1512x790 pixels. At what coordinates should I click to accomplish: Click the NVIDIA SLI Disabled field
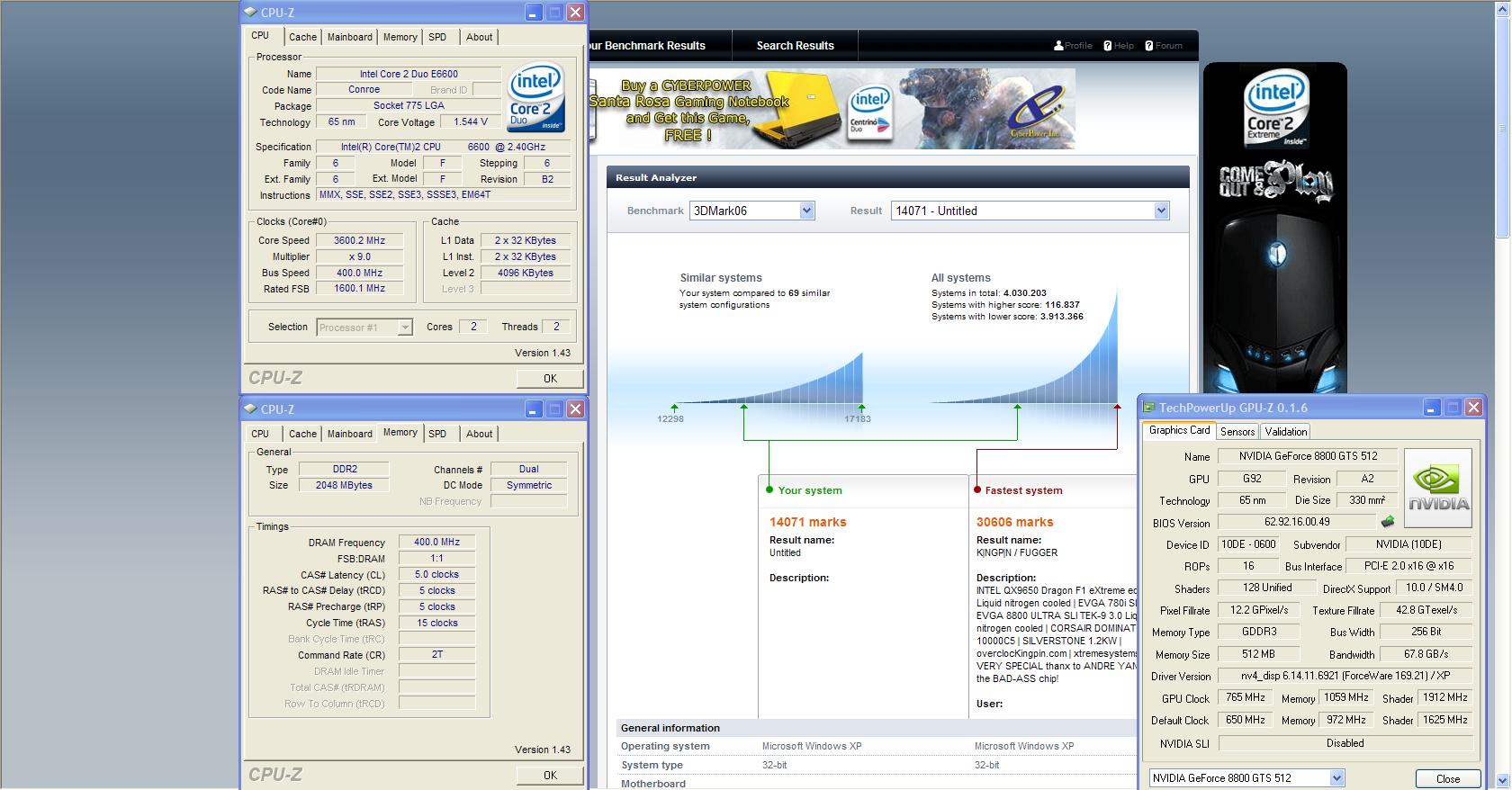(x=1345, y=743)
